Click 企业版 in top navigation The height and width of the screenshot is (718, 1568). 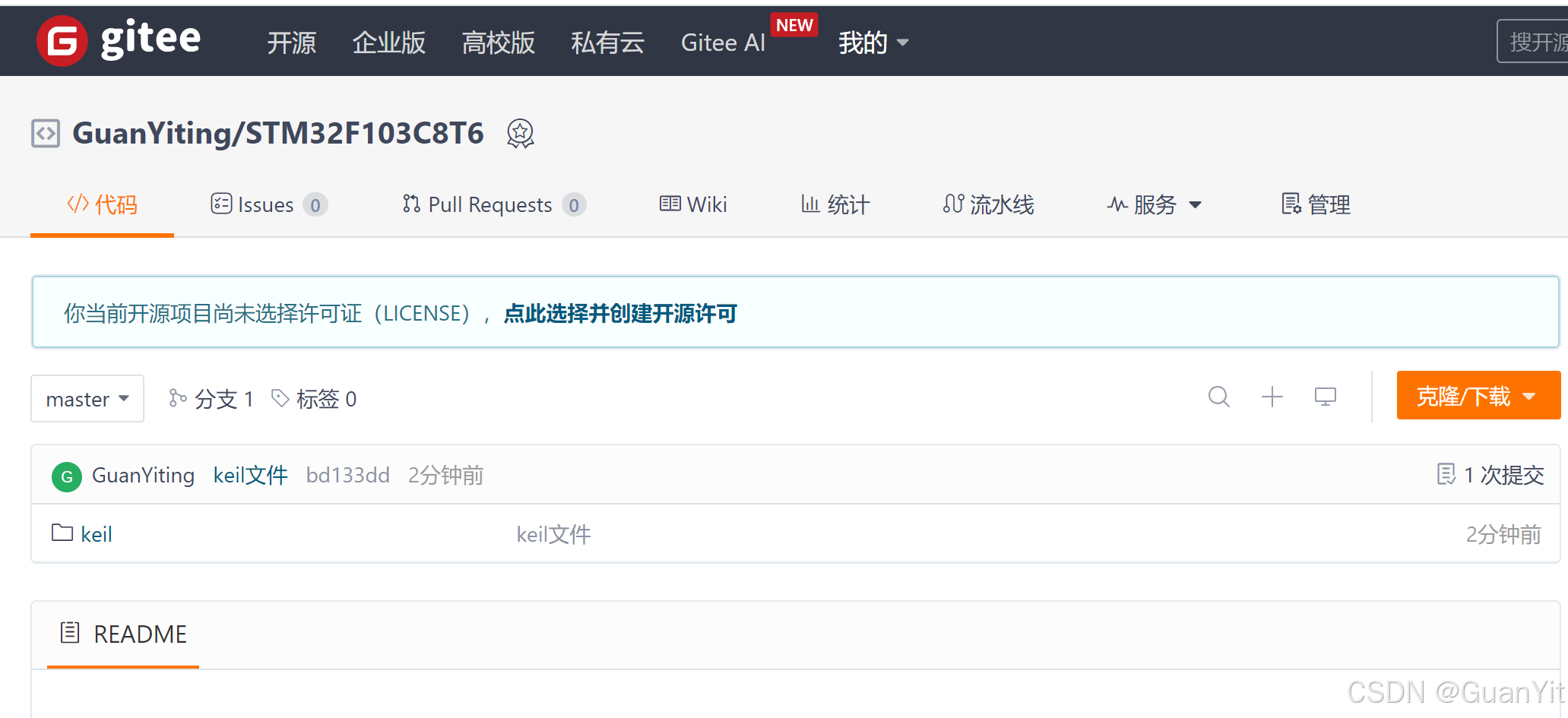point(388,43)
